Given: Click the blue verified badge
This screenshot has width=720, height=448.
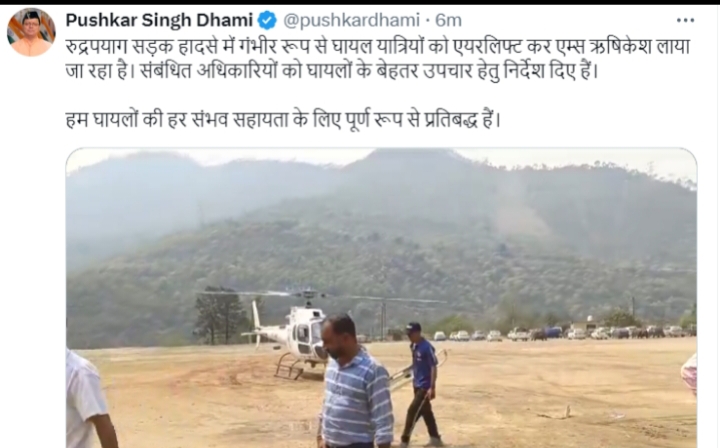Looking at the screenshot, I should tap(267, 21).
